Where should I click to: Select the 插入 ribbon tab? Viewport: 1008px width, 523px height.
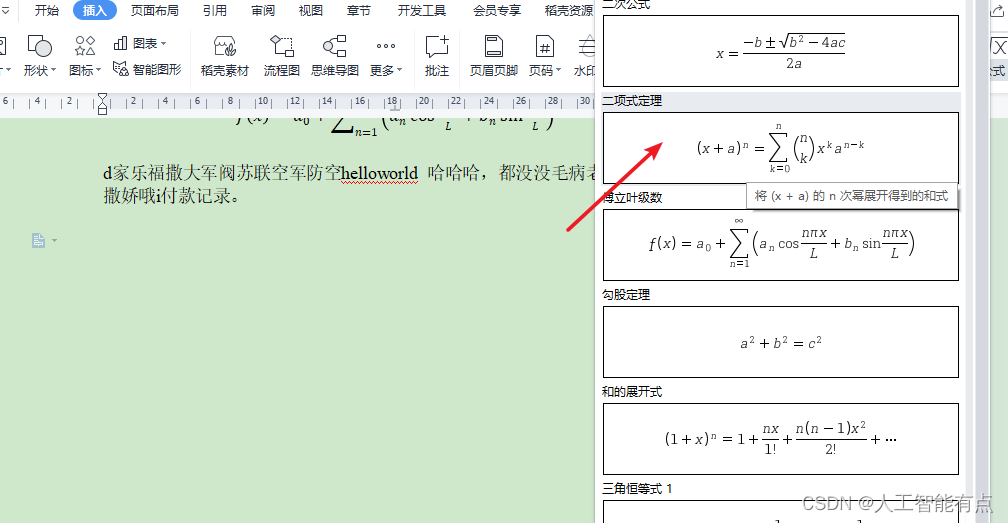click(x=94, y=10)
